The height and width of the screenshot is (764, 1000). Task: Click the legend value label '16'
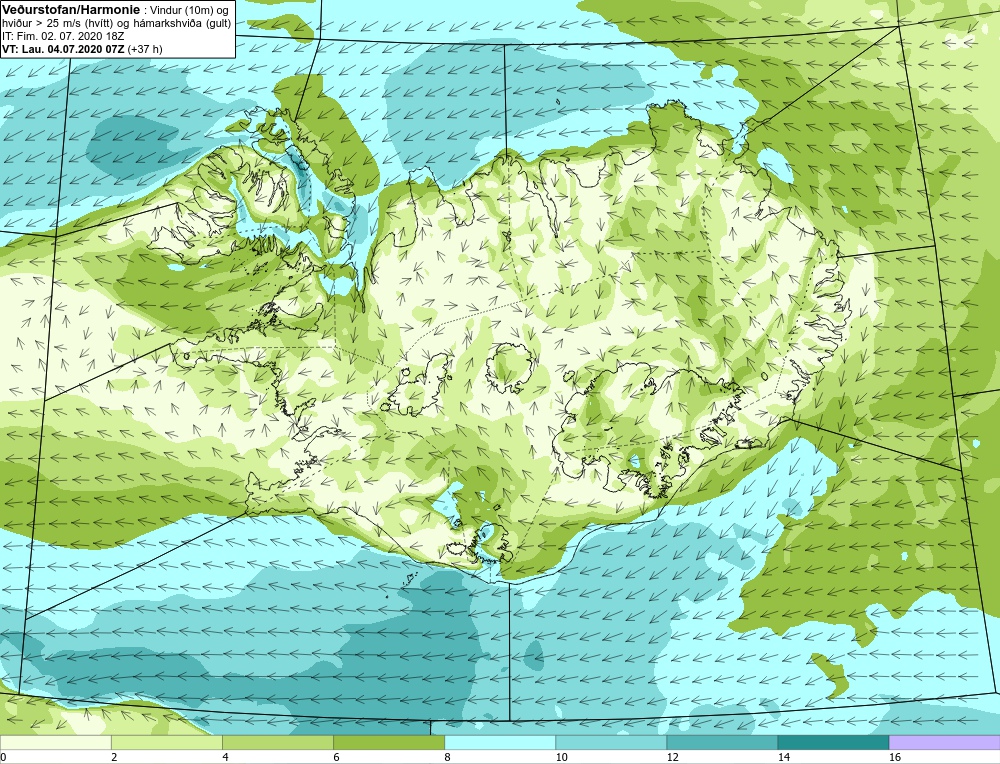(x=895, y=757)
